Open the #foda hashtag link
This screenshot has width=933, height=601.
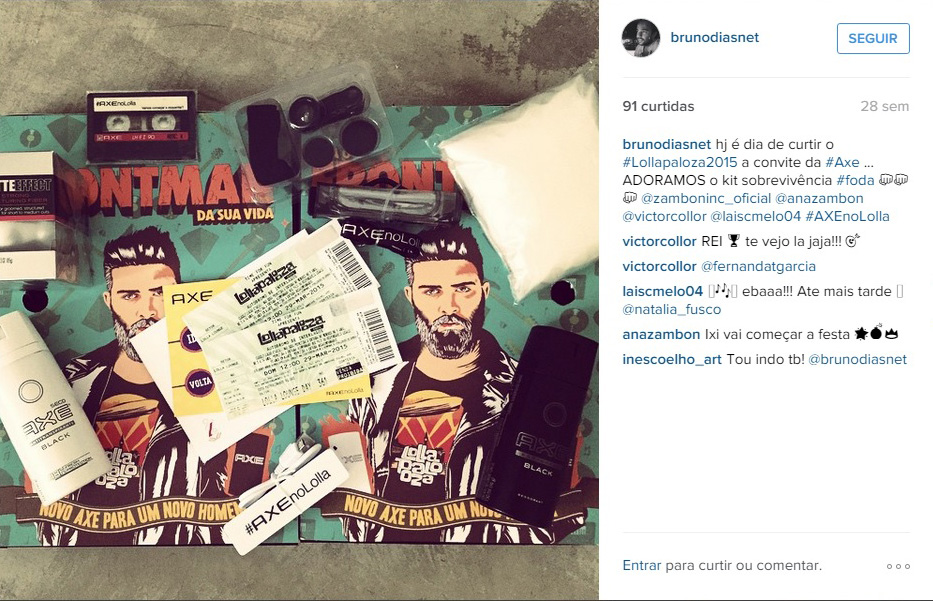tap(855, 180)
